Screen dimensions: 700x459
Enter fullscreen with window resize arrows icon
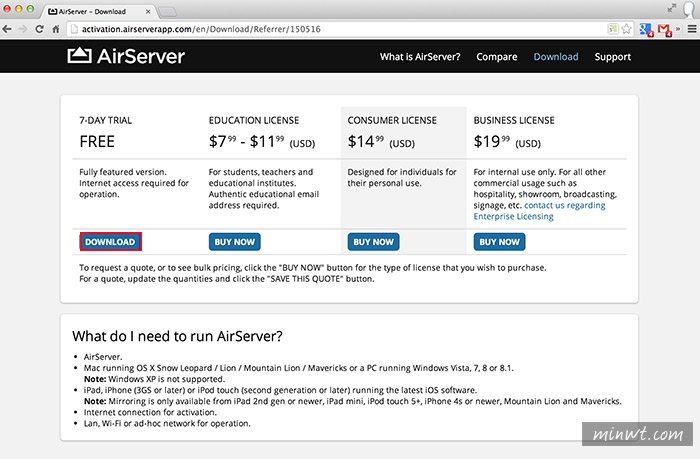672,8
